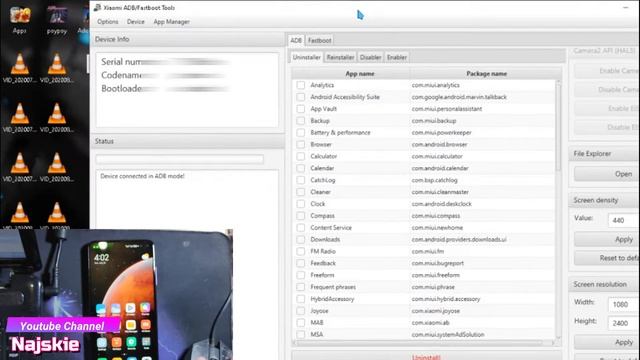Click the App name column header
Screen dimensions: 640x360
[x=360, y=73]
